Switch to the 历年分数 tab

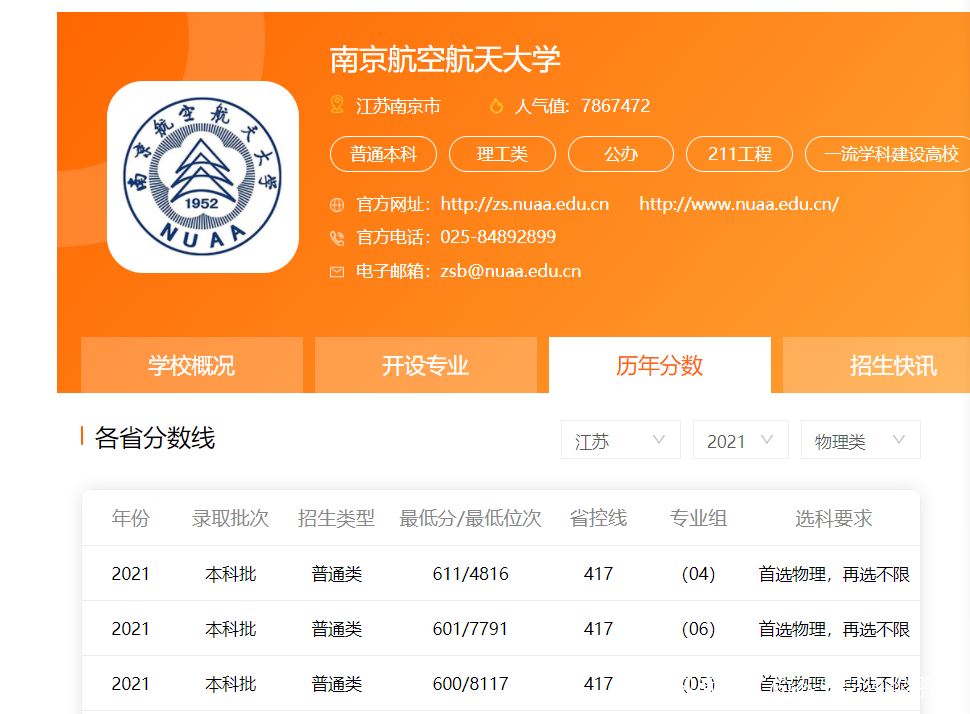click(x=659, y=365)
